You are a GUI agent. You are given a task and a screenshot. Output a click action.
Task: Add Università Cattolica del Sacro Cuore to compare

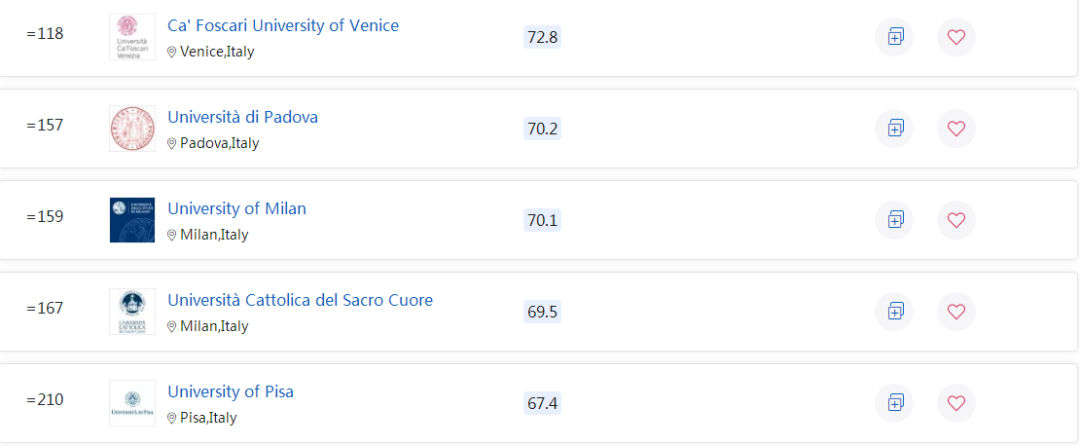coord(894,311)
